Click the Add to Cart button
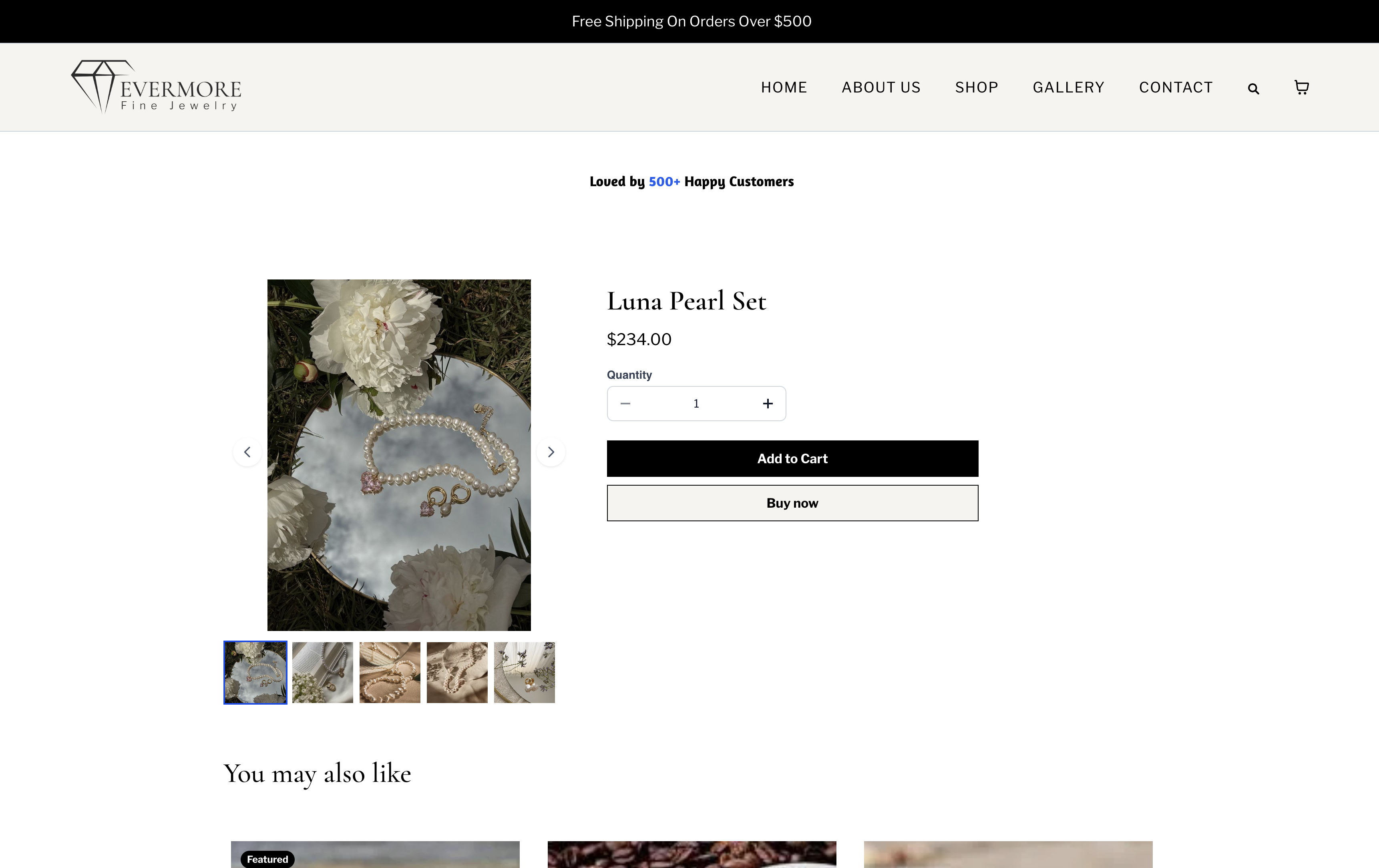Viewport: 1379px width, 868px height. point(792,458)
